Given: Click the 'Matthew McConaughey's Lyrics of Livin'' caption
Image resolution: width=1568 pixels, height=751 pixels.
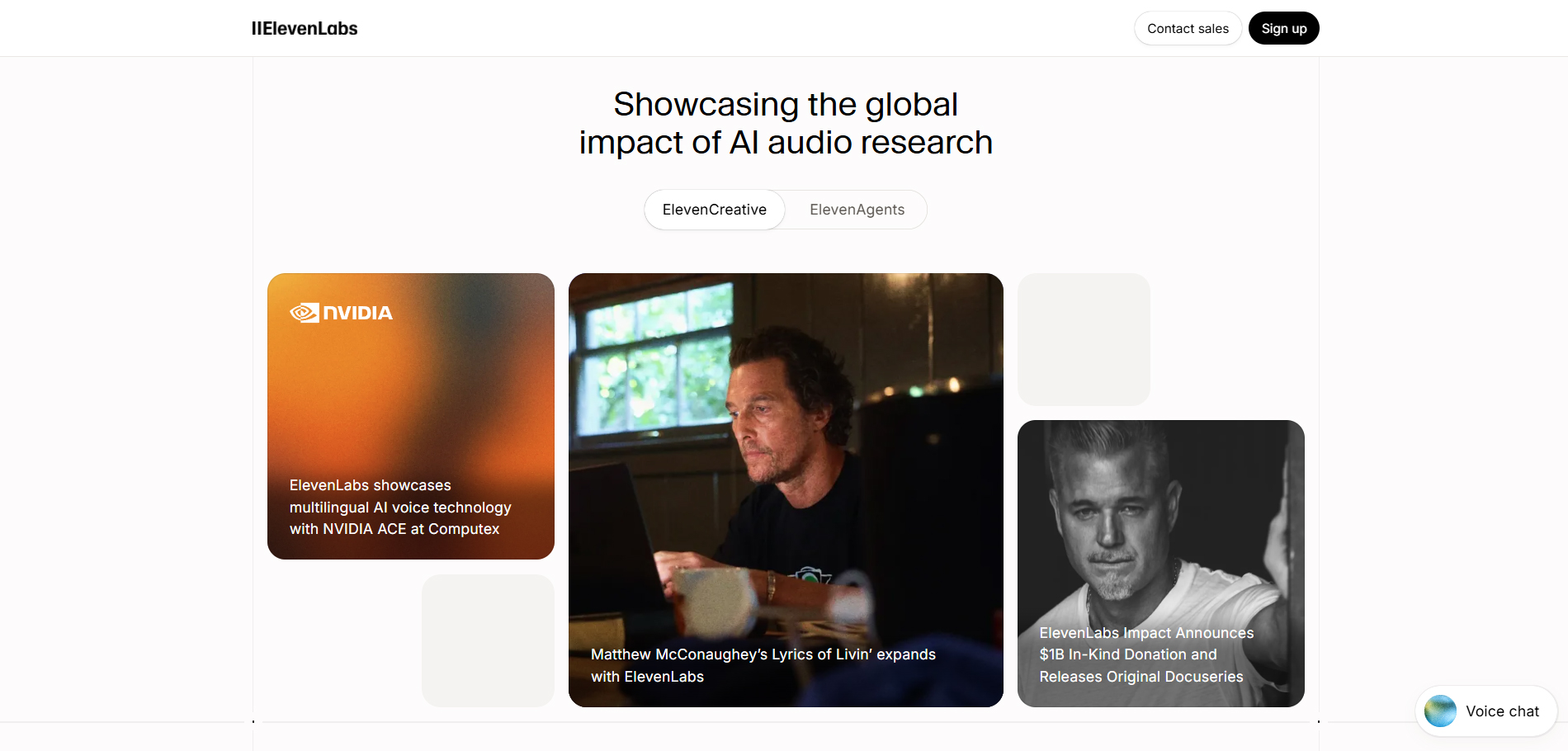Looking at the screenshot, I should click(763, 665).
